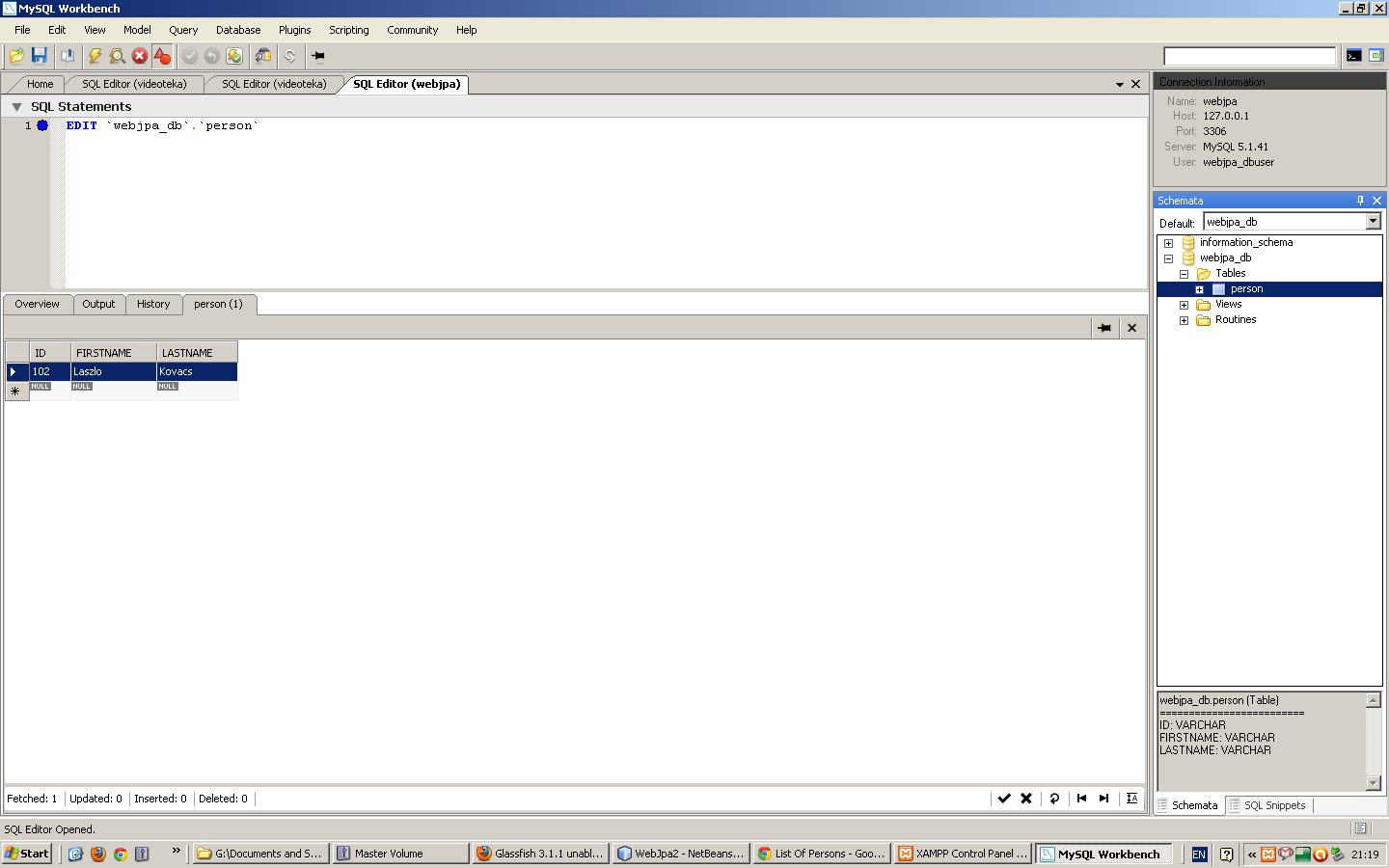Pin the Schemata panel
The width and height of the screenshot is (1389, 868).
tap(1360, 201)
